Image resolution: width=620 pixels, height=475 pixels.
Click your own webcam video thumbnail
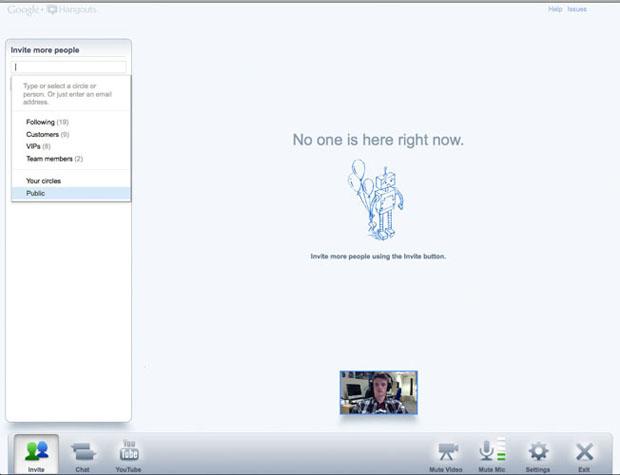tap(378, 392)
